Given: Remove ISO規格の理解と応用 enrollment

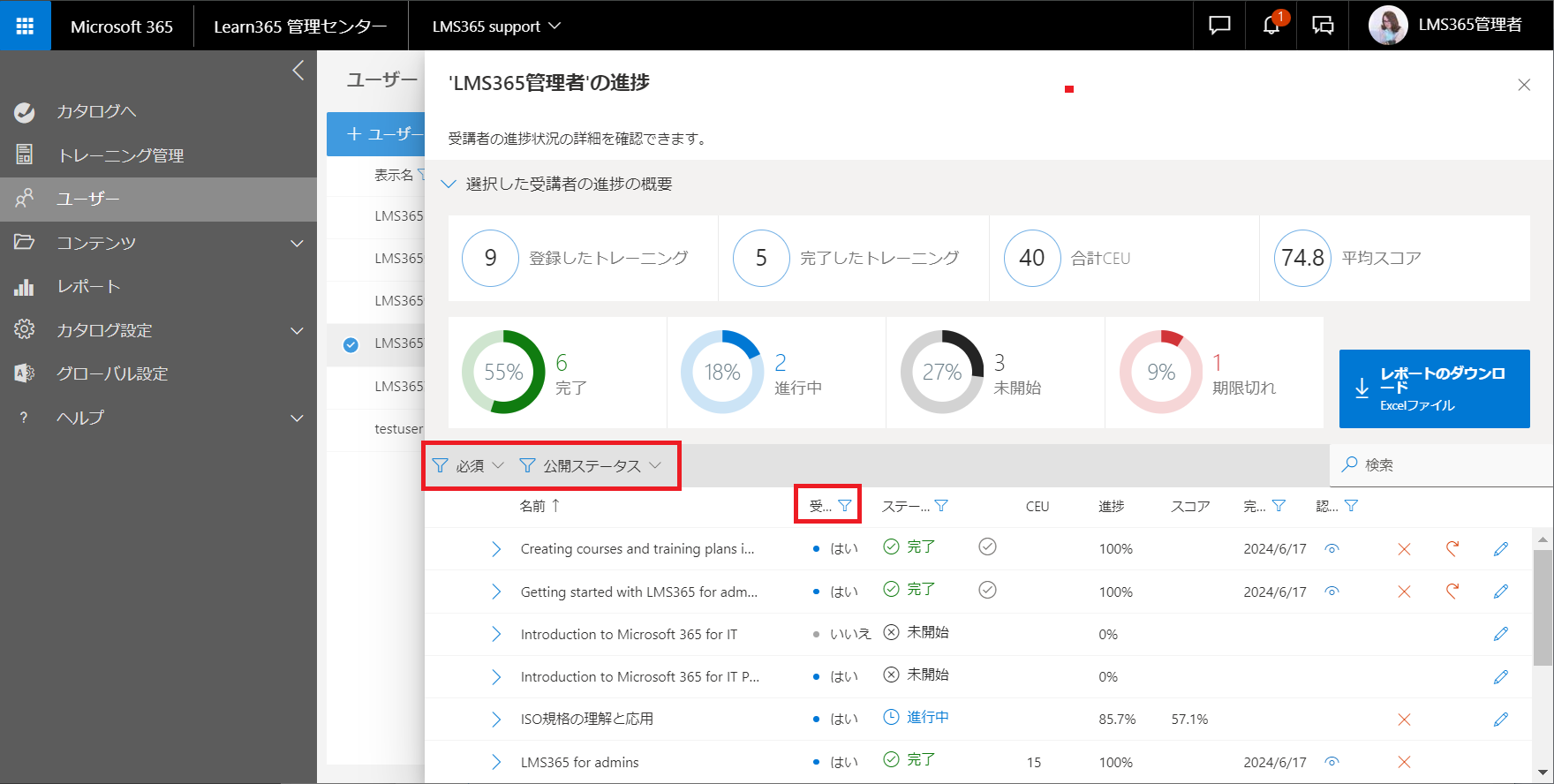Looking at the screenshot, I should tap(1404, 720).
